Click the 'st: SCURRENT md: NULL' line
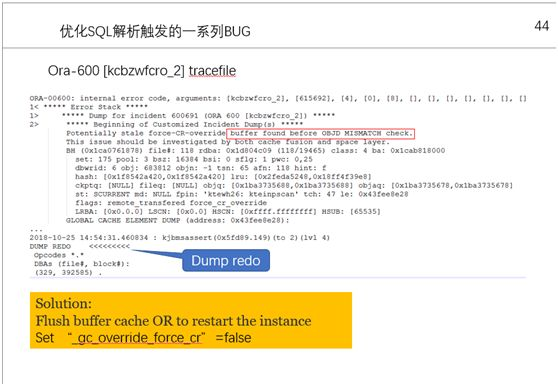 coord(242,194)
